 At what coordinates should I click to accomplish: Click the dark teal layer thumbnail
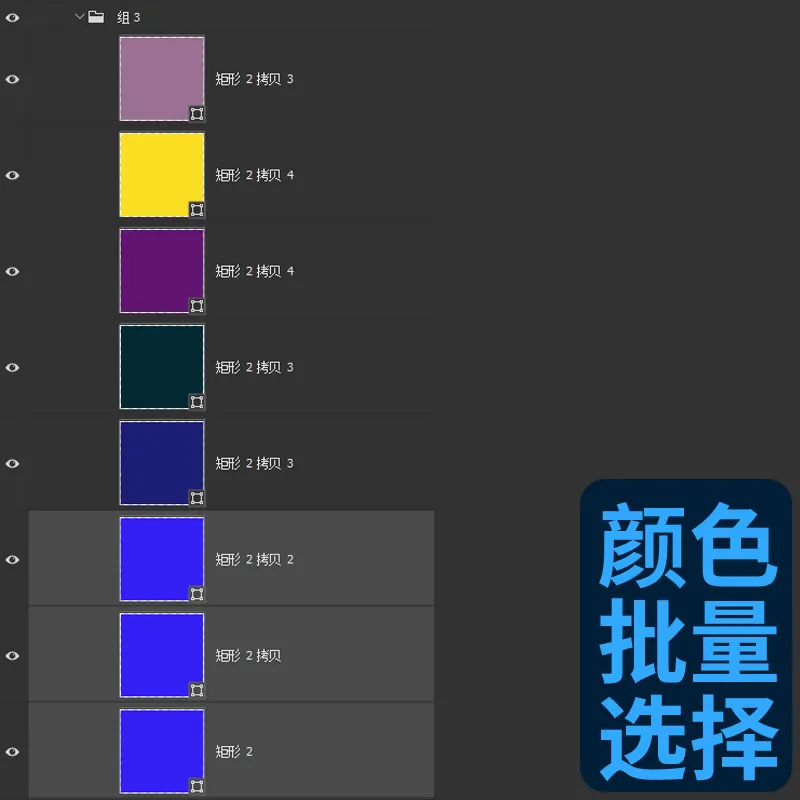pyautogui.click(x=161, y=366)
